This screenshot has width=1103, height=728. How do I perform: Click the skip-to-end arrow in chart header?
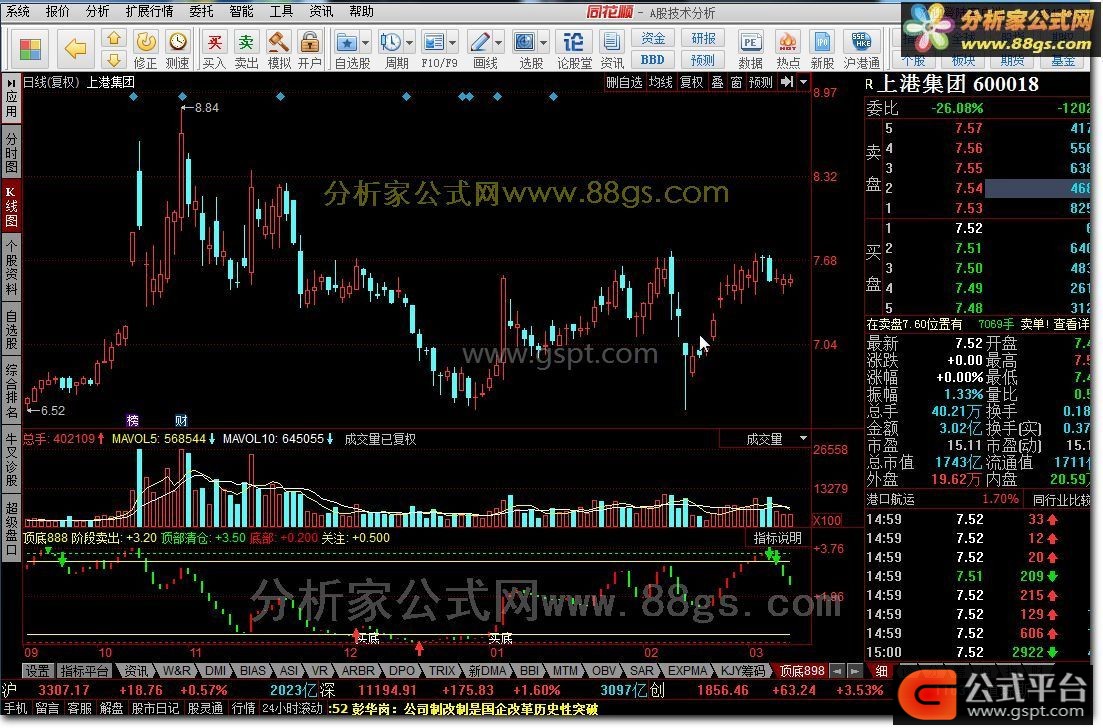click(x=787, y=82)
